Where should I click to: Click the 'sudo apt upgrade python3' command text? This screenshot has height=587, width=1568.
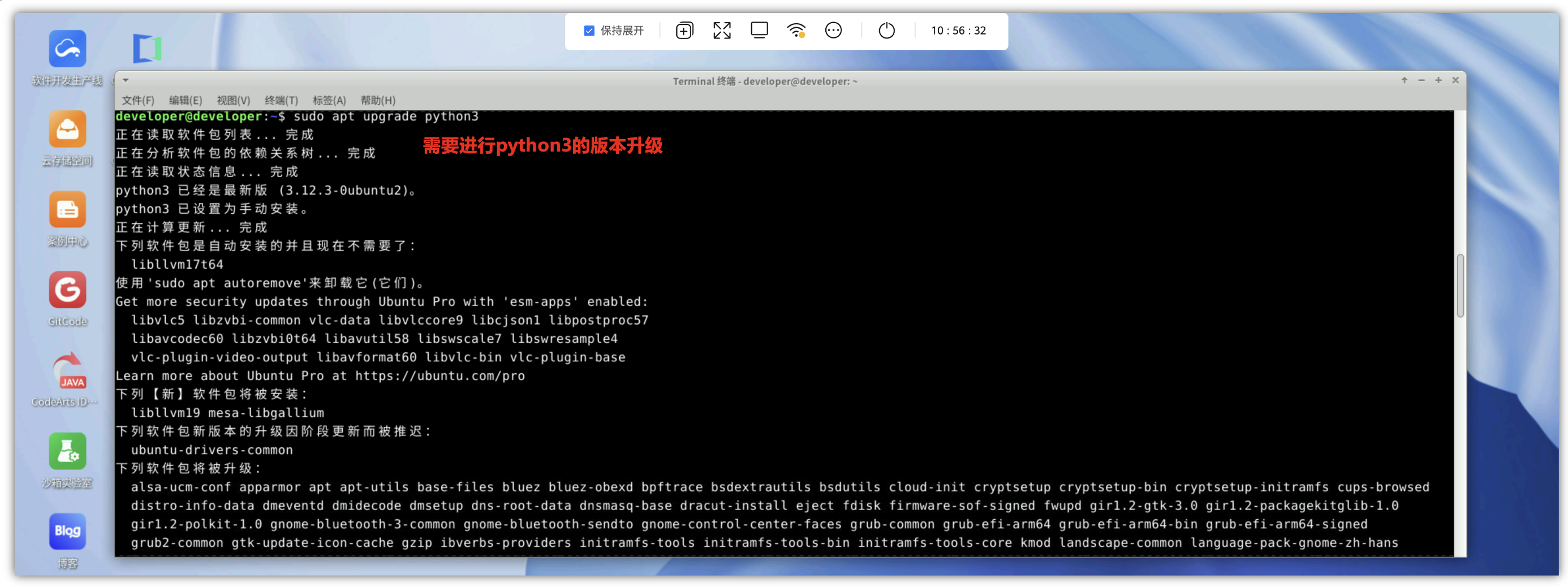tap(386, 116)
